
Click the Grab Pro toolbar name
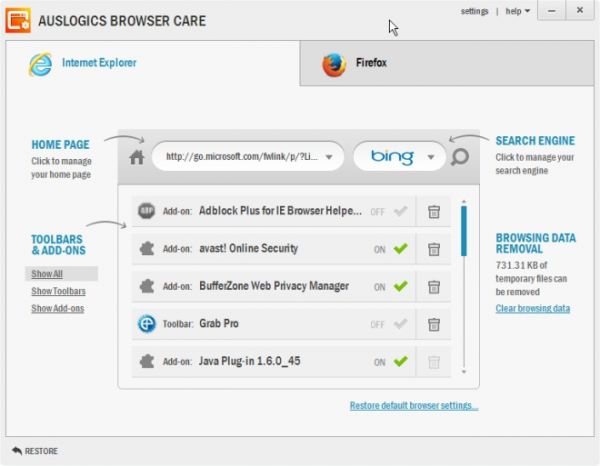[219, 324]
